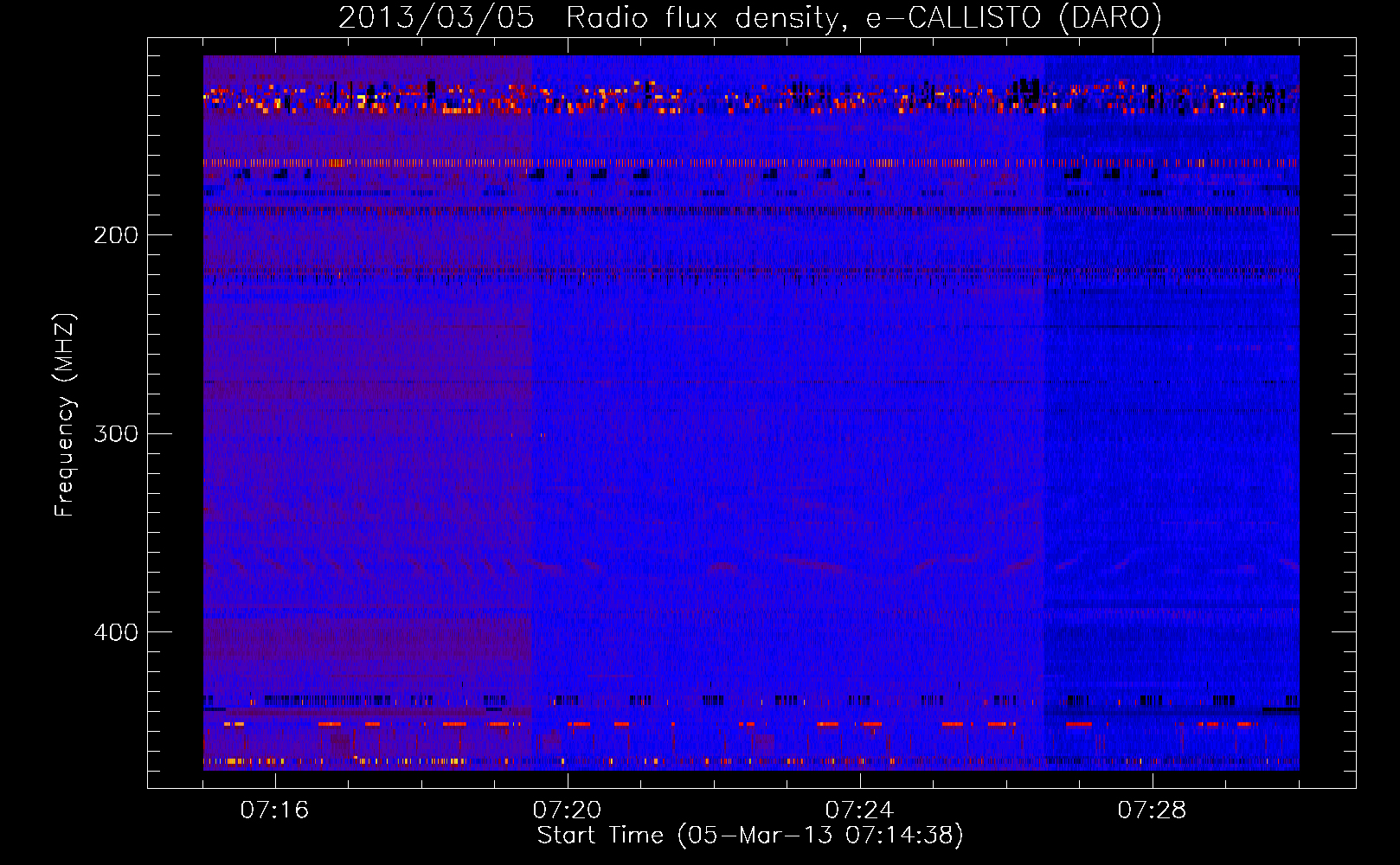The height and width of the screenshot is (865, 1400).
Task: Click the "300" frequency tick label
Action: (x=116, y=433)
